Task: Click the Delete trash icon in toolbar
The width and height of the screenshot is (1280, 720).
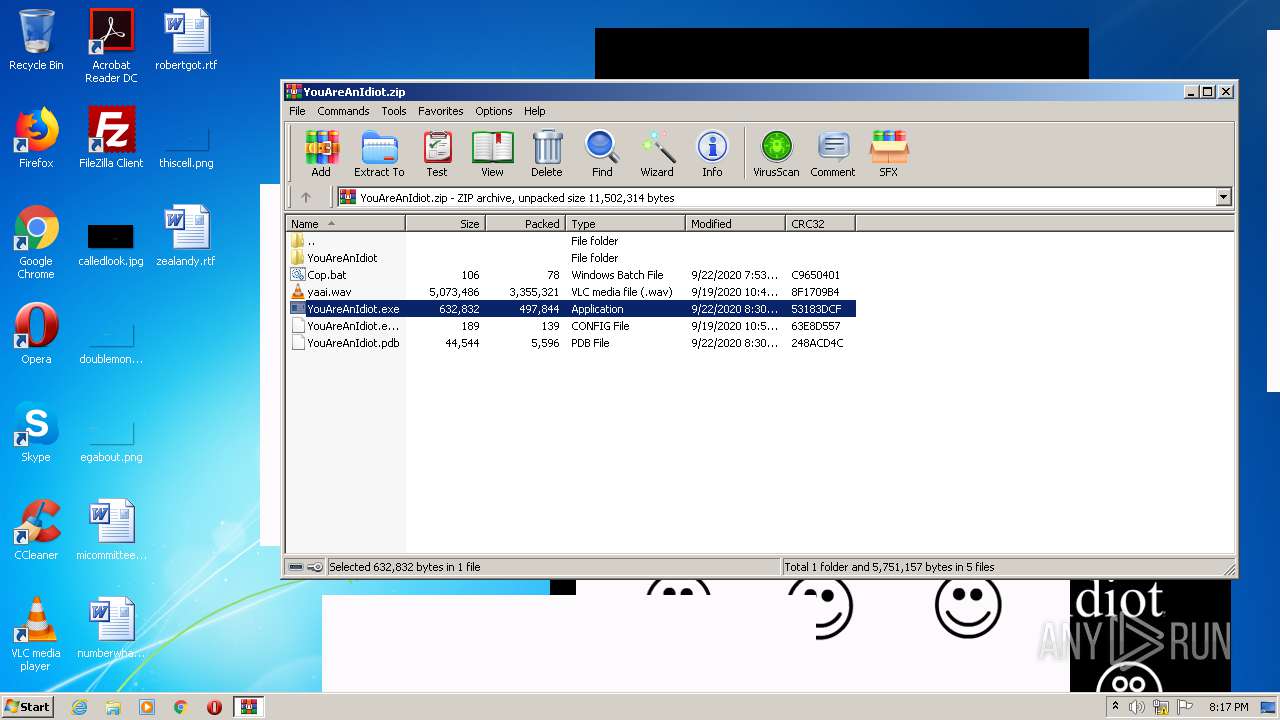Action: pyautogui.click(x=547, y=154)
